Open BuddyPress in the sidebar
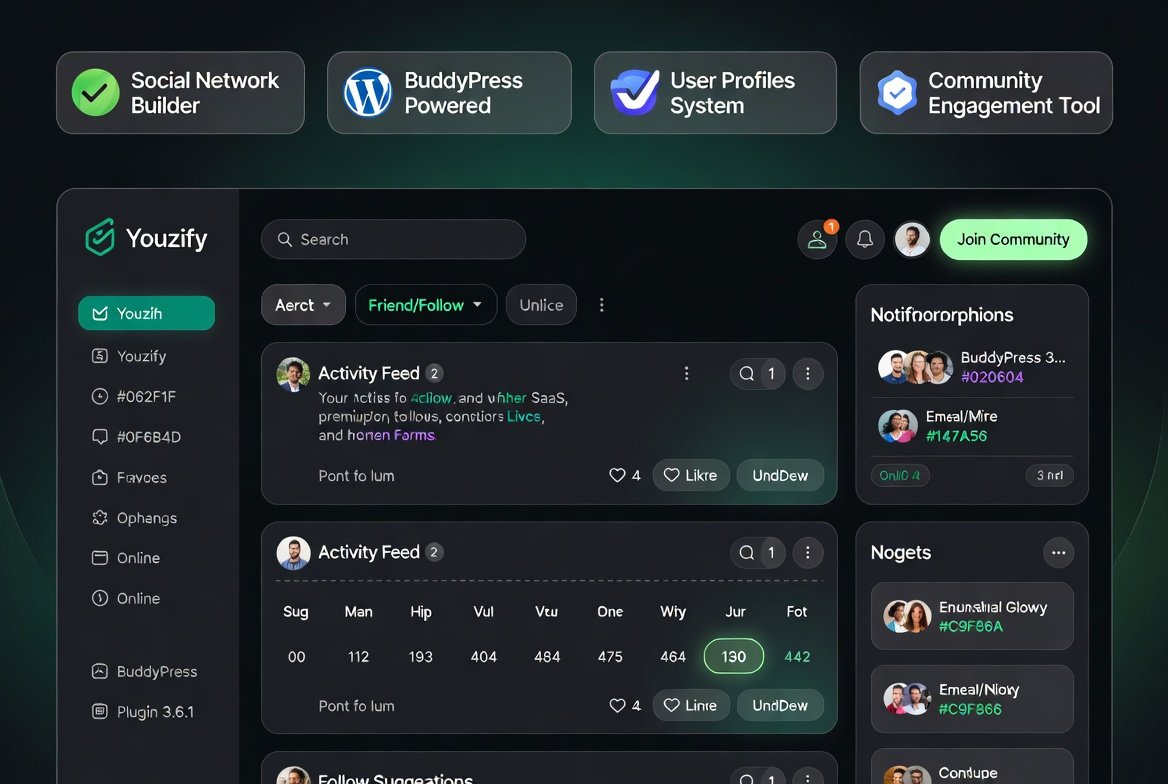The height and width of the screenshot is (784, 1168). pos(145,671)
